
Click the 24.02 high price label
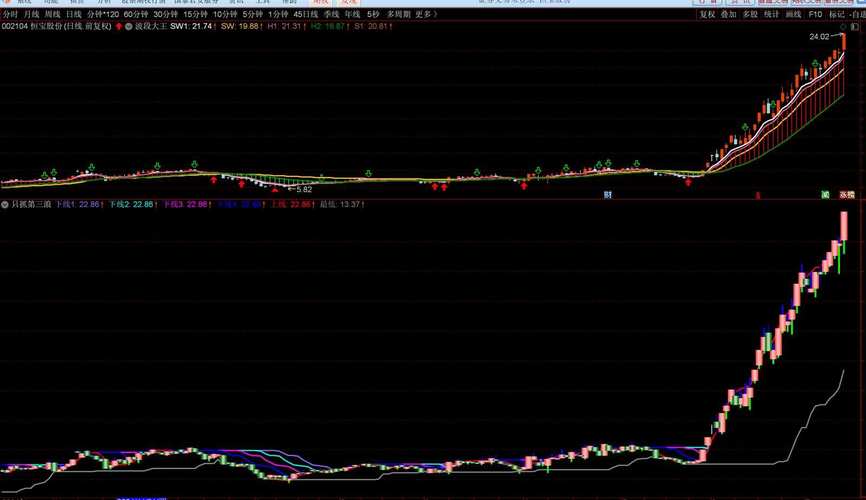(x=821, y=37)
